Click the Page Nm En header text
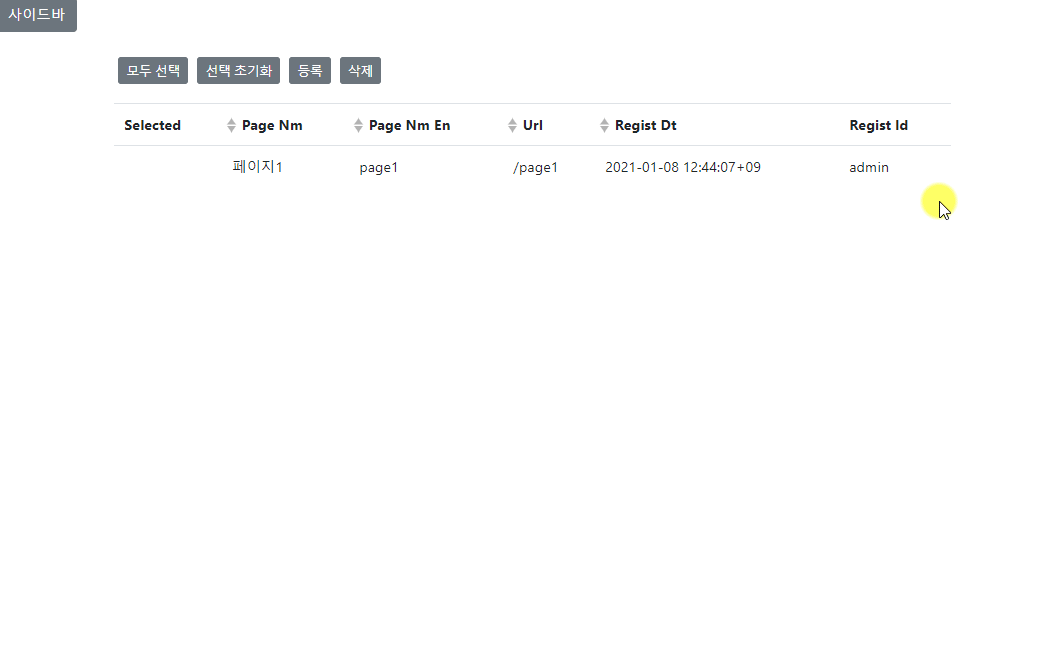This screenshot has height=655, width=1052. [x=409, y=126]
